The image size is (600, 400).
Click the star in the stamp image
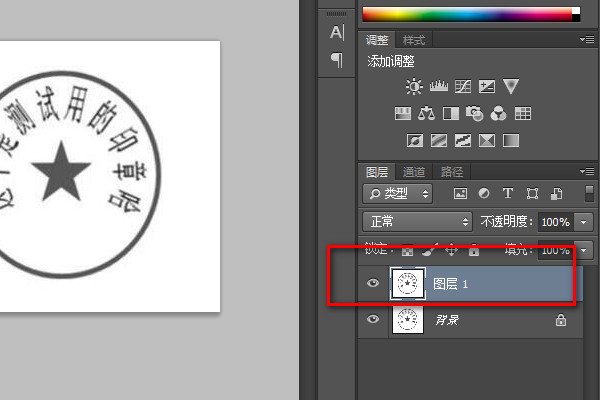click(x=61, y=171)
